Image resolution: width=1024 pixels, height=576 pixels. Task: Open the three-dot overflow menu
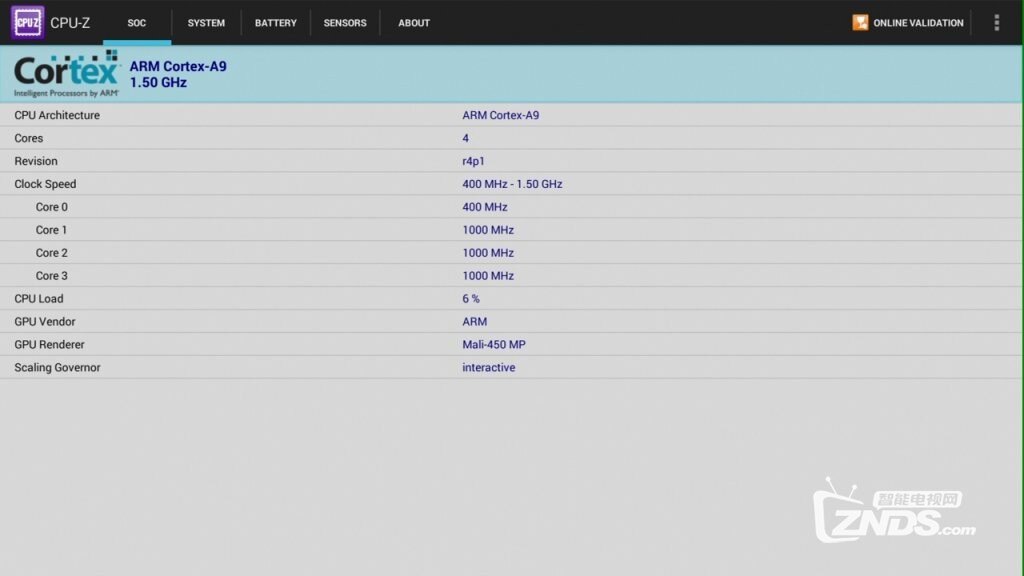pos(996,22)
